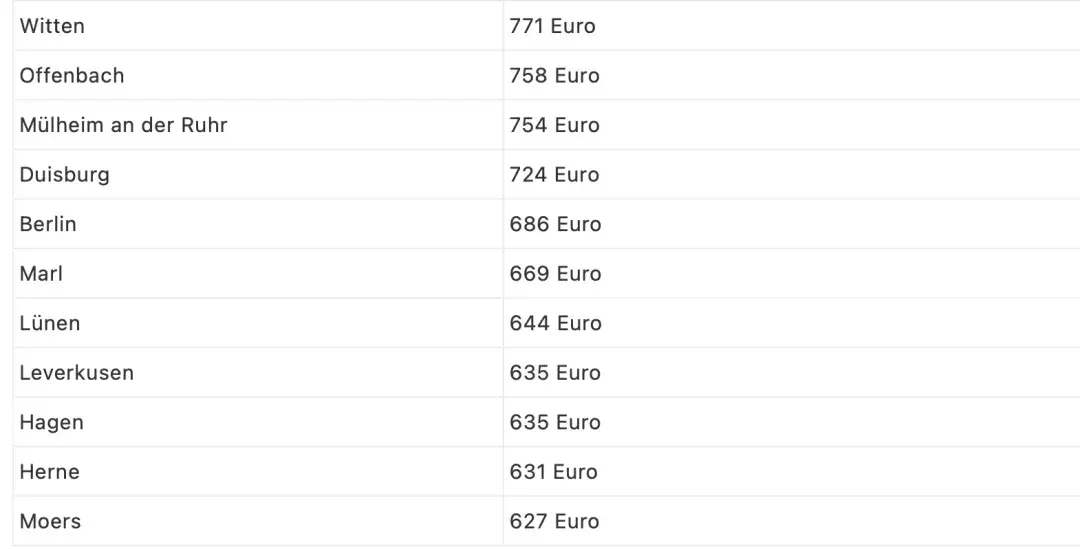Click the Mülheim an der Ruhr cell
This screenshot has width=1080, height=549.
[123, 125]
